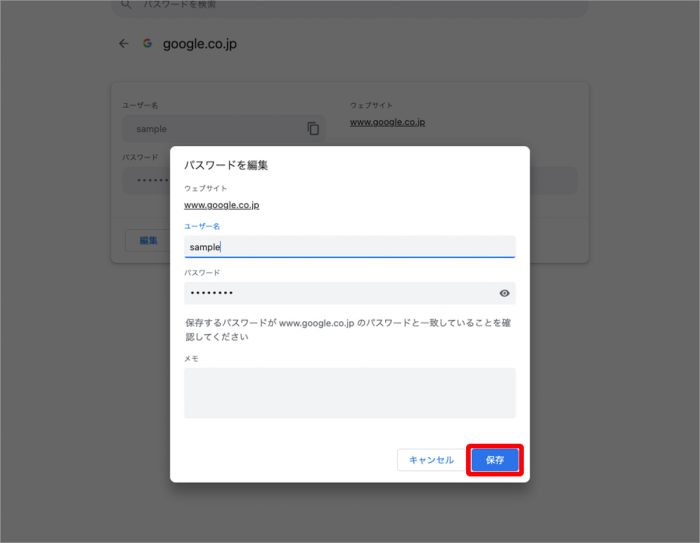Click the dialog's パスワード input field

[338, 293]
